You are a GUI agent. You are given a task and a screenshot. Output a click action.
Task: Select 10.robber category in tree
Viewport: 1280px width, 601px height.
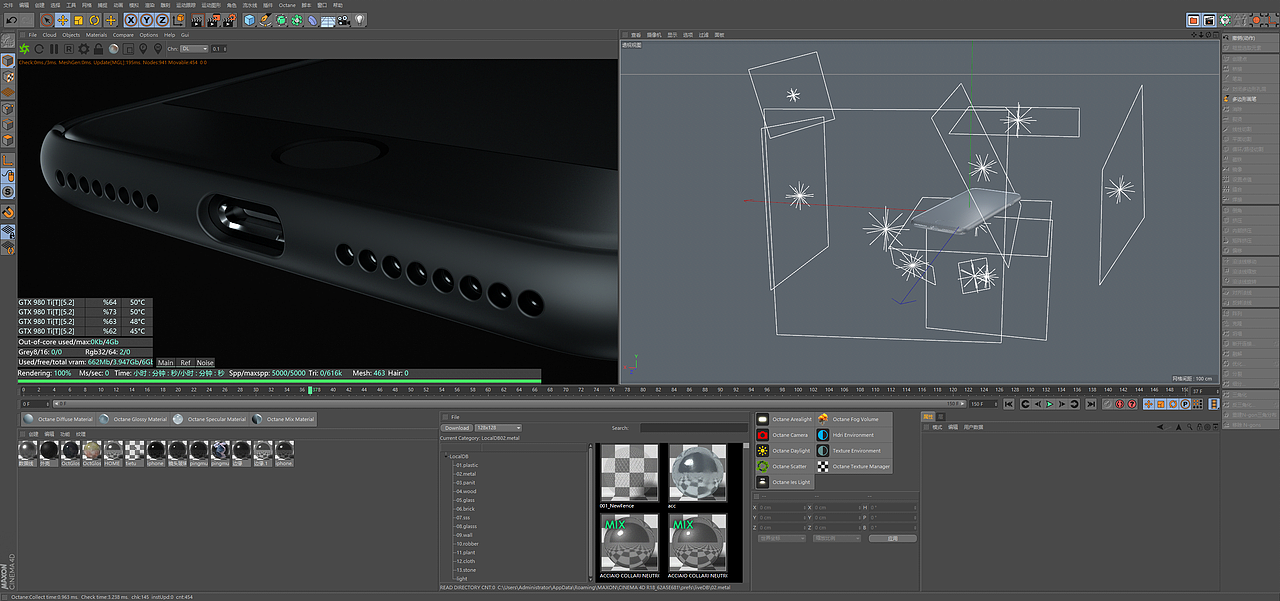(x=467, y=544)
